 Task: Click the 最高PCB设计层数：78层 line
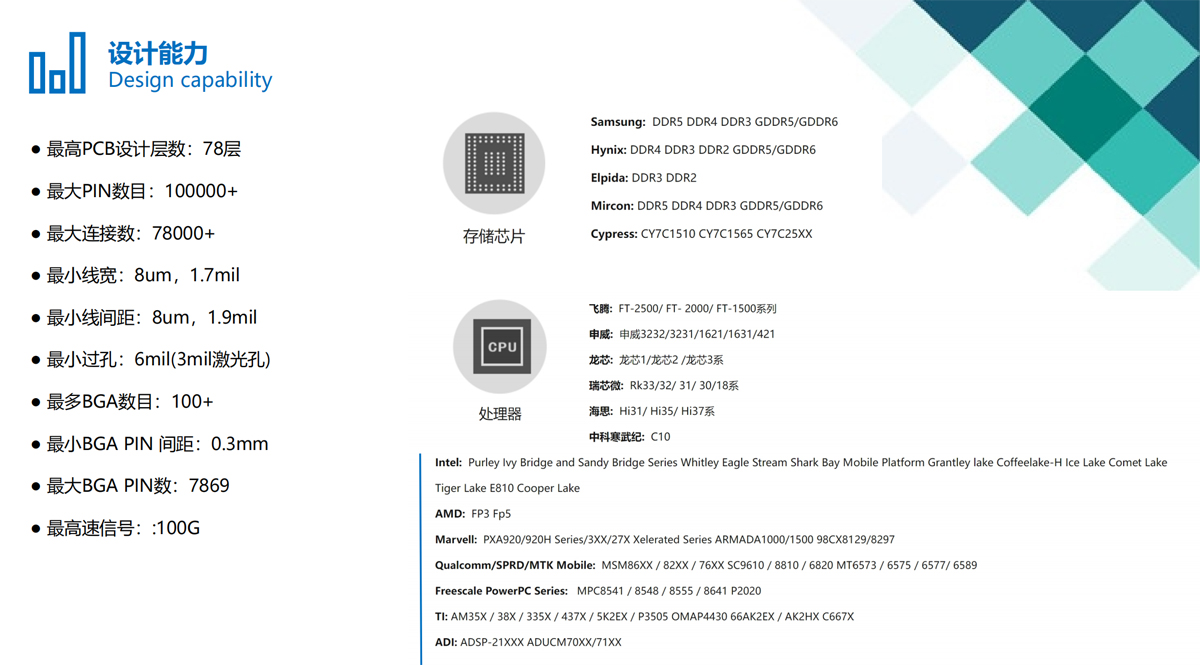[136, 149]
